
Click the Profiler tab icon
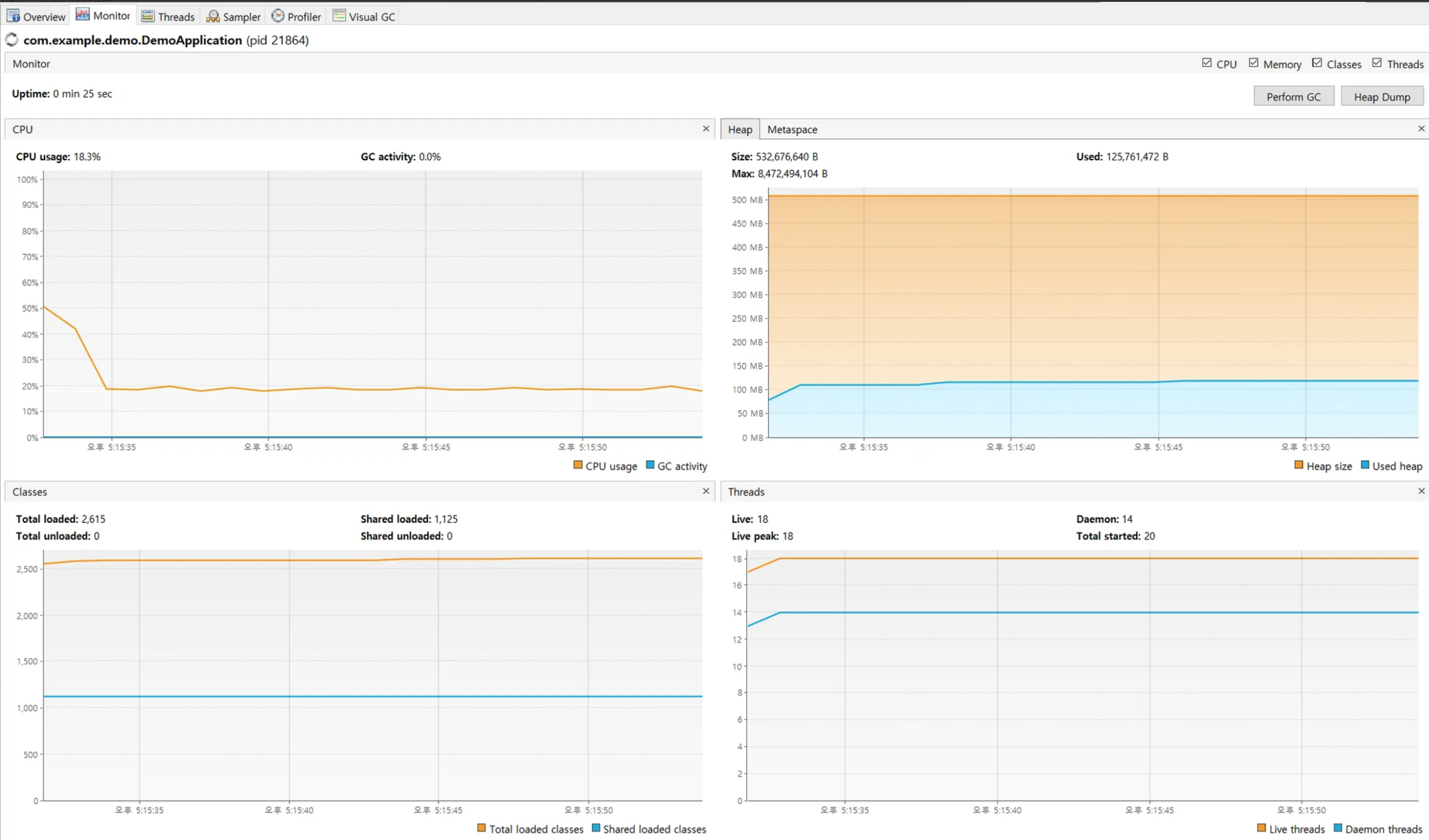click(278, 15)
